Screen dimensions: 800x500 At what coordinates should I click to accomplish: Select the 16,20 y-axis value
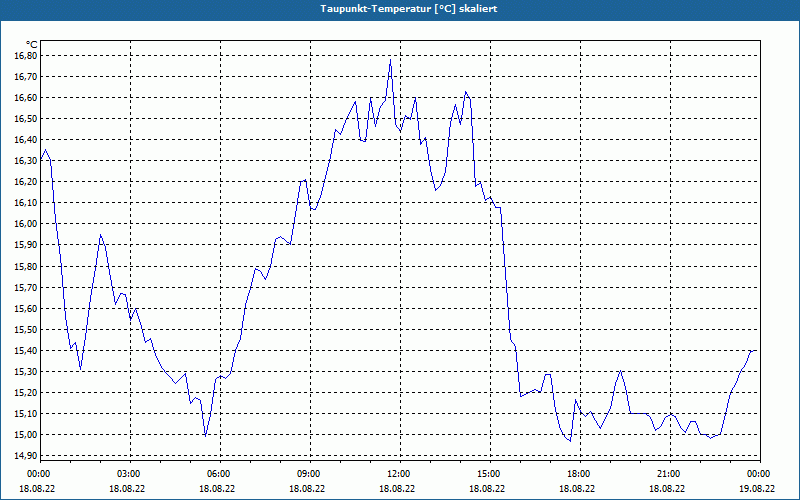point(27,182)
